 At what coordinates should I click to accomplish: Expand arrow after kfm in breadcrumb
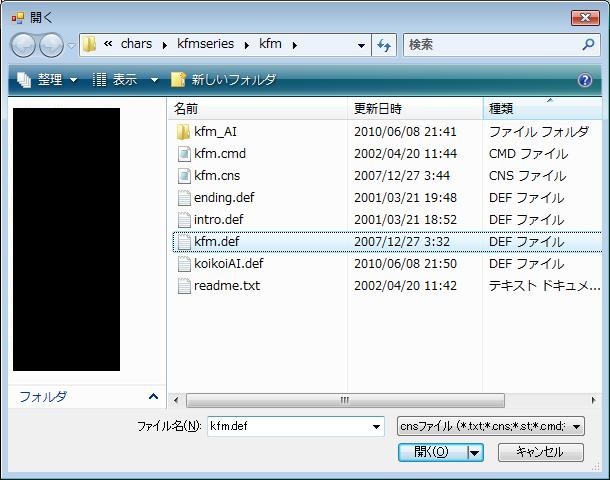coord(294,45)
